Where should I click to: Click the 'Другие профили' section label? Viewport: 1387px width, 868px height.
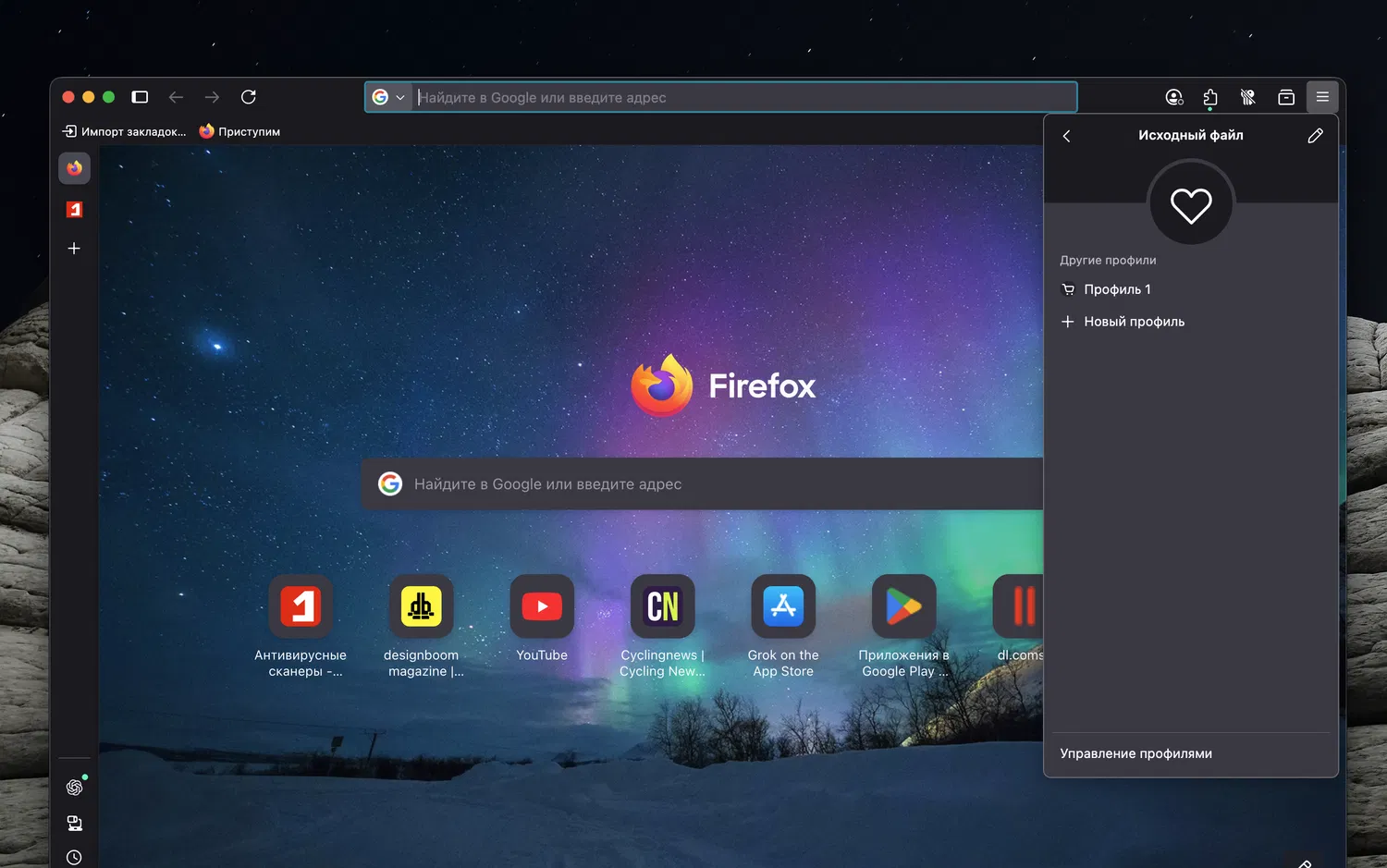click(1108, 260)
